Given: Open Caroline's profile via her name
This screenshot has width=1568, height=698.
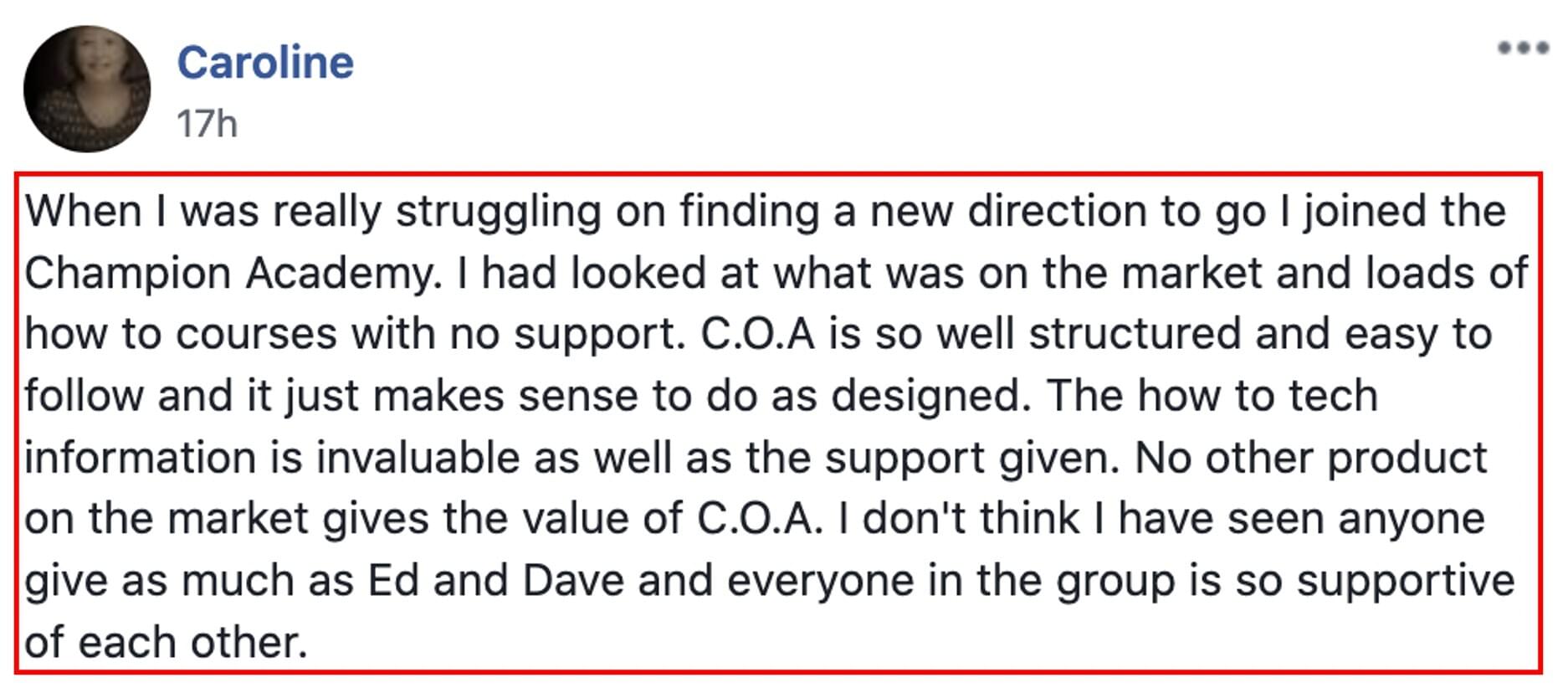Looking at the screenshot, I should click(265, 63).
